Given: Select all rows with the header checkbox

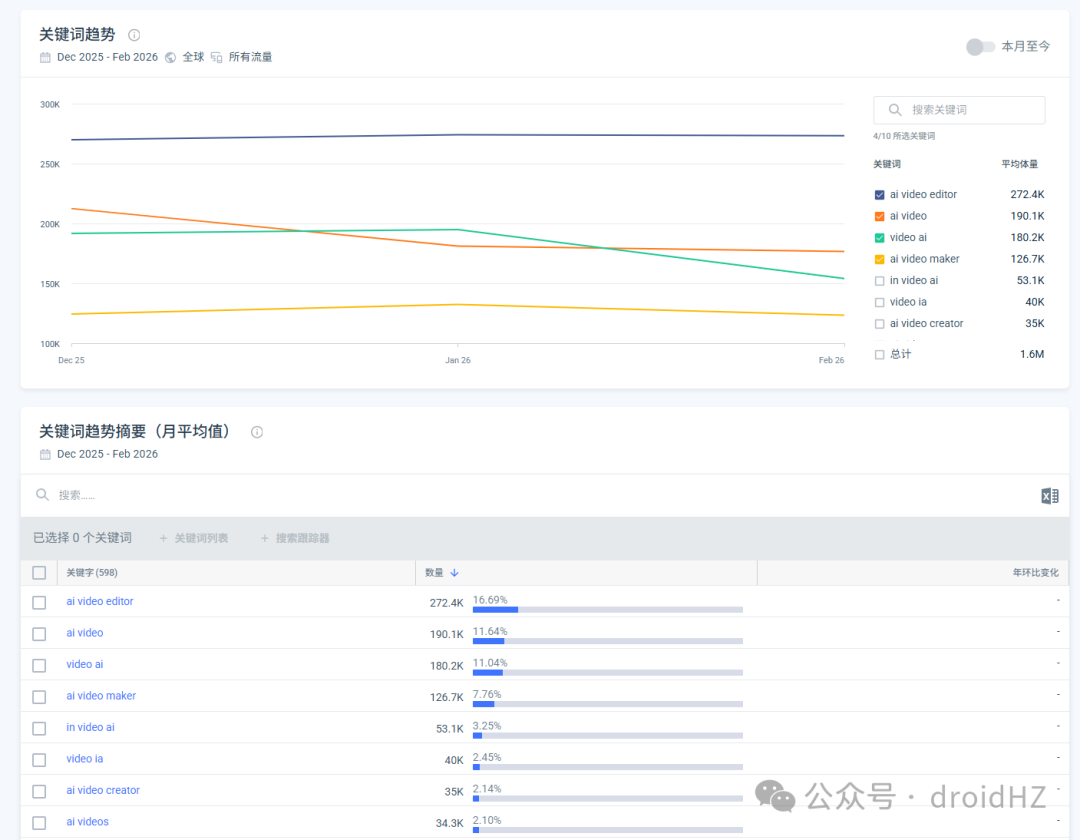Looking at the screenshot, I should click(39, 573).
